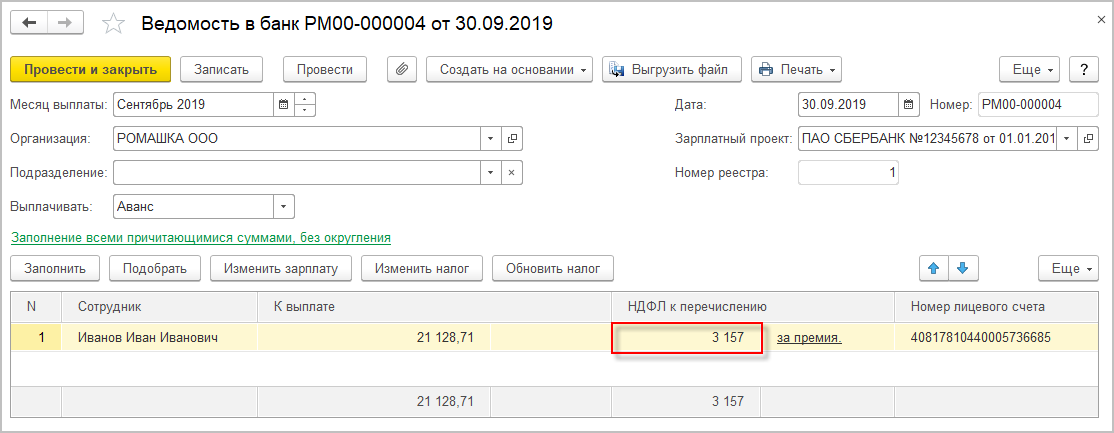Image resolution: width=1114 pixels, height=433 pixels.
Task: Open the fill settings link
Action: pos(200,238)
